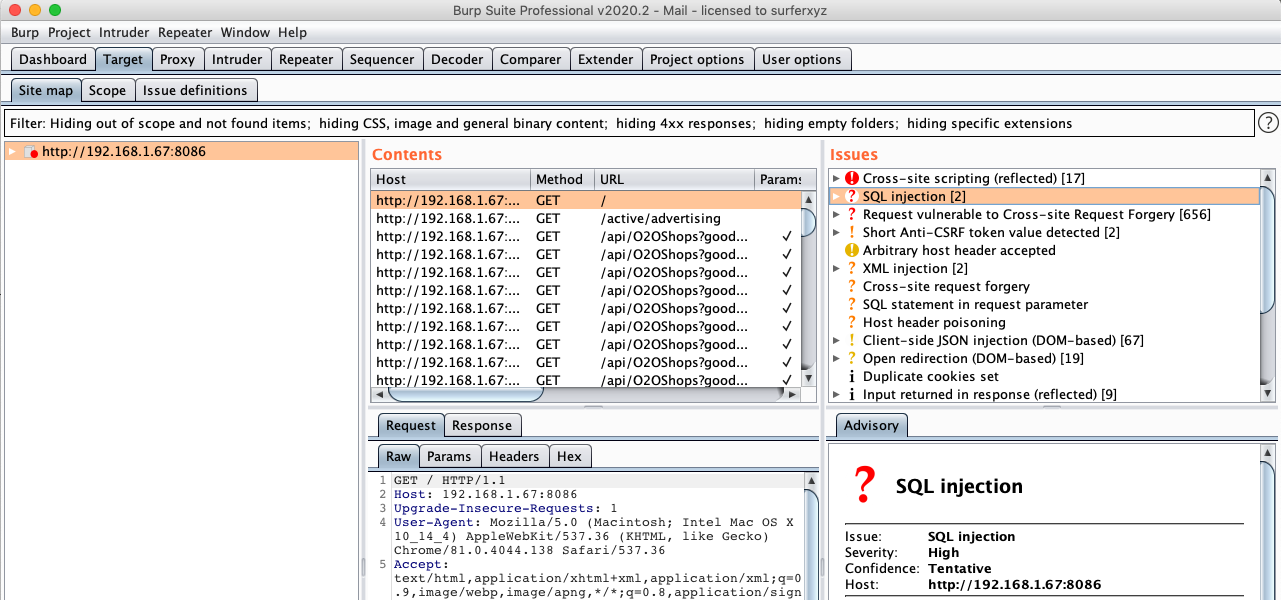
Task: Click the host icon for 192.168.1.67:8086 in tree
Action: (x=31, y=152)
